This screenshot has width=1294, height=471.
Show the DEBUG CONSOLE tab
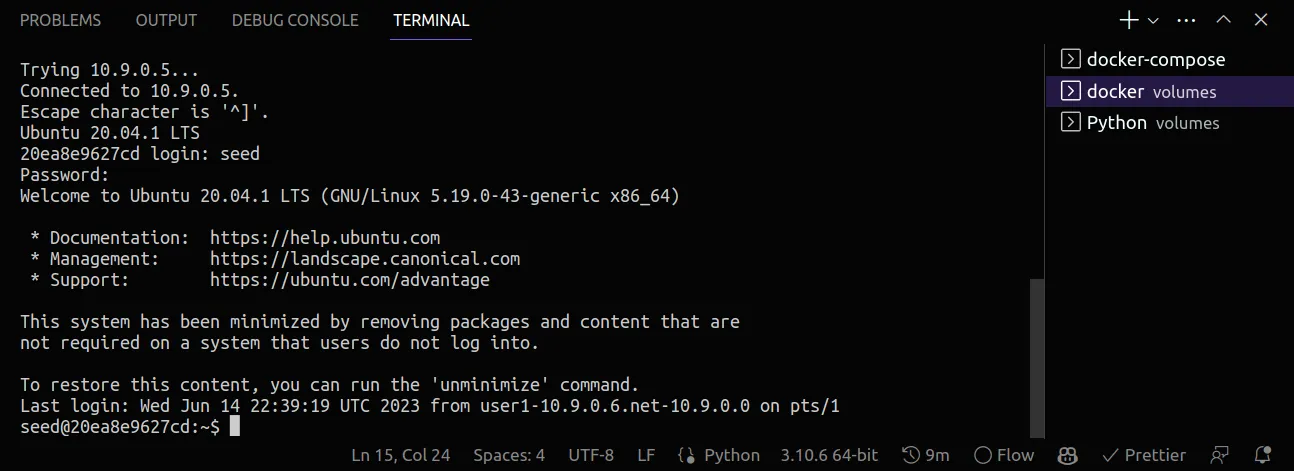pos(295,20)
